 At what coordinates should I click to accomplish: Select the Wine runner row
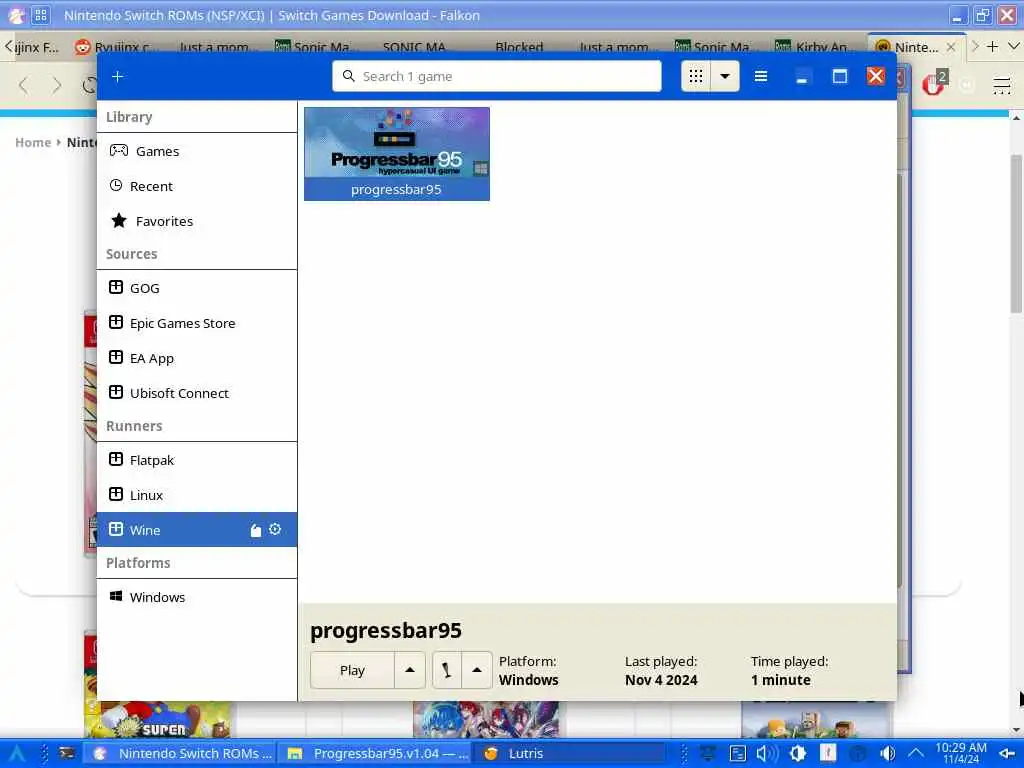click(x=197, y=530)
